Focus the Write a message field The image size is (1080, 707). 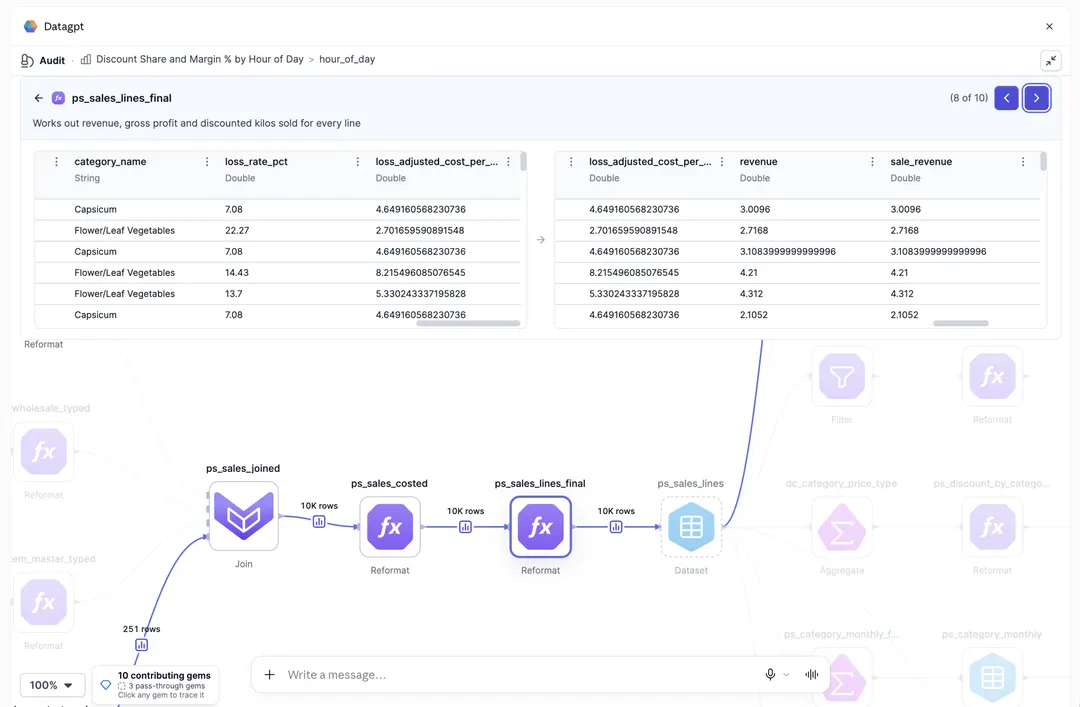520,675
